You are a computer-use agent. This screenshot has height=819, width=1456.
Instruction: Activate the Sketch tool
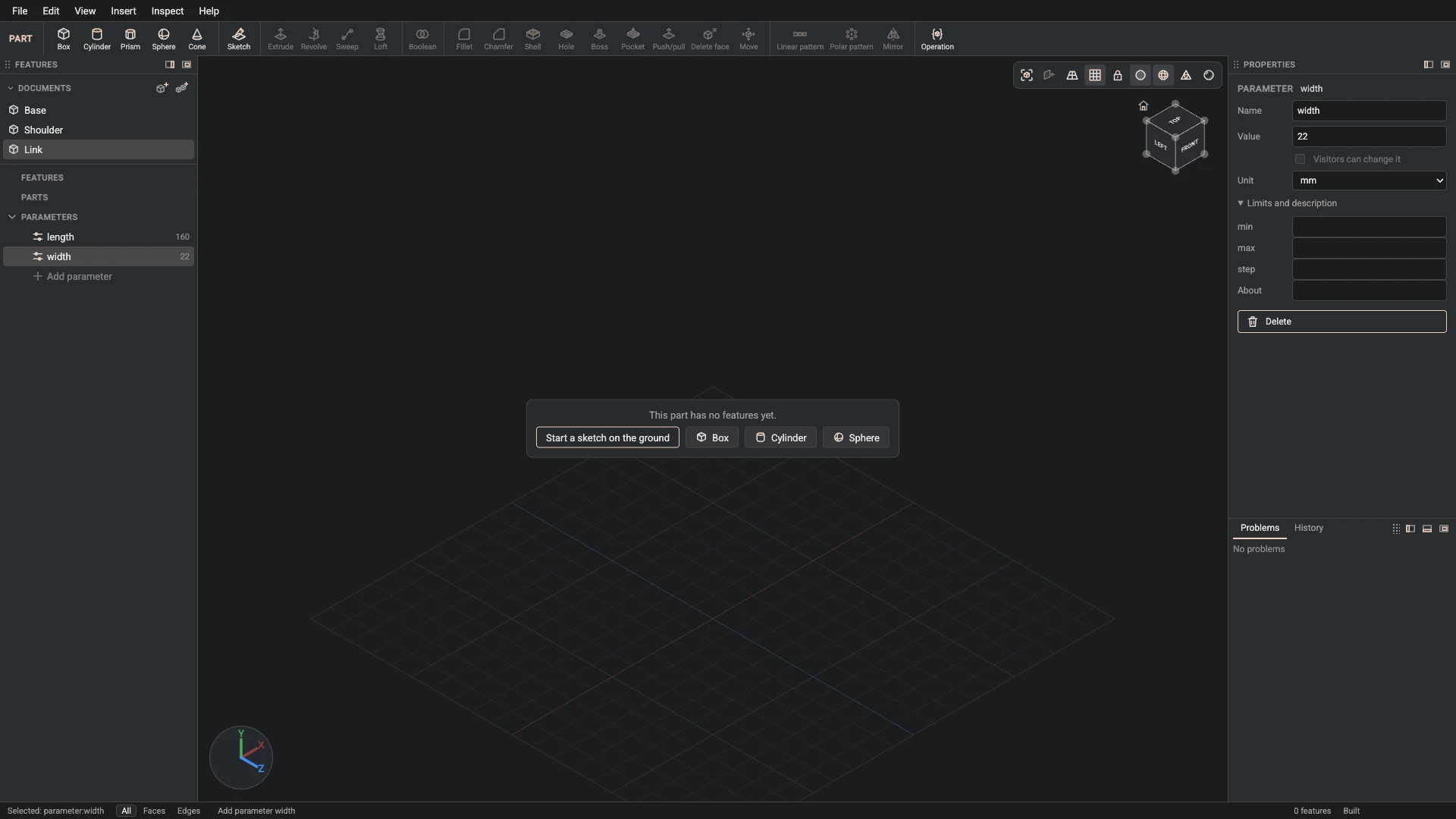(239, 39)
